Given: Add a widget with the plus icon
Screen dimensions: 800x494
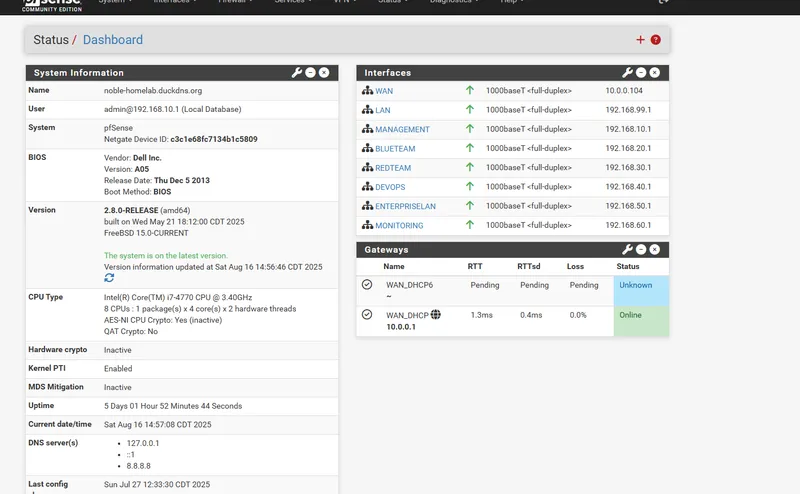Looking at the screenshot, I should [640, 40].
